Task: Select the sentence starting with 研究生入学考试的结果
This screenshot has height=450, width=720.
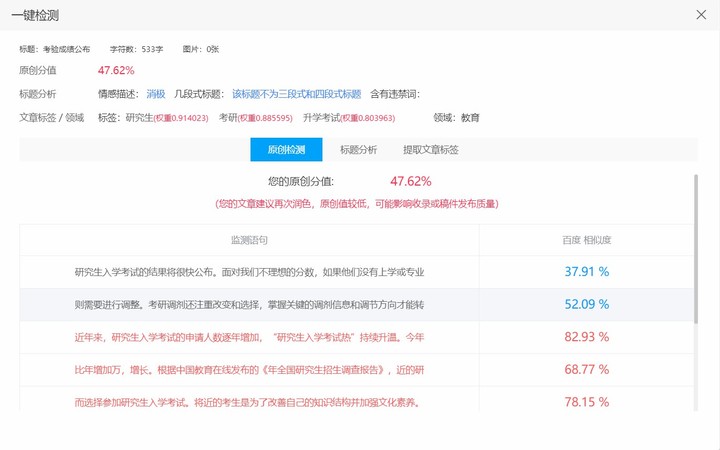Action: (249, 272)
